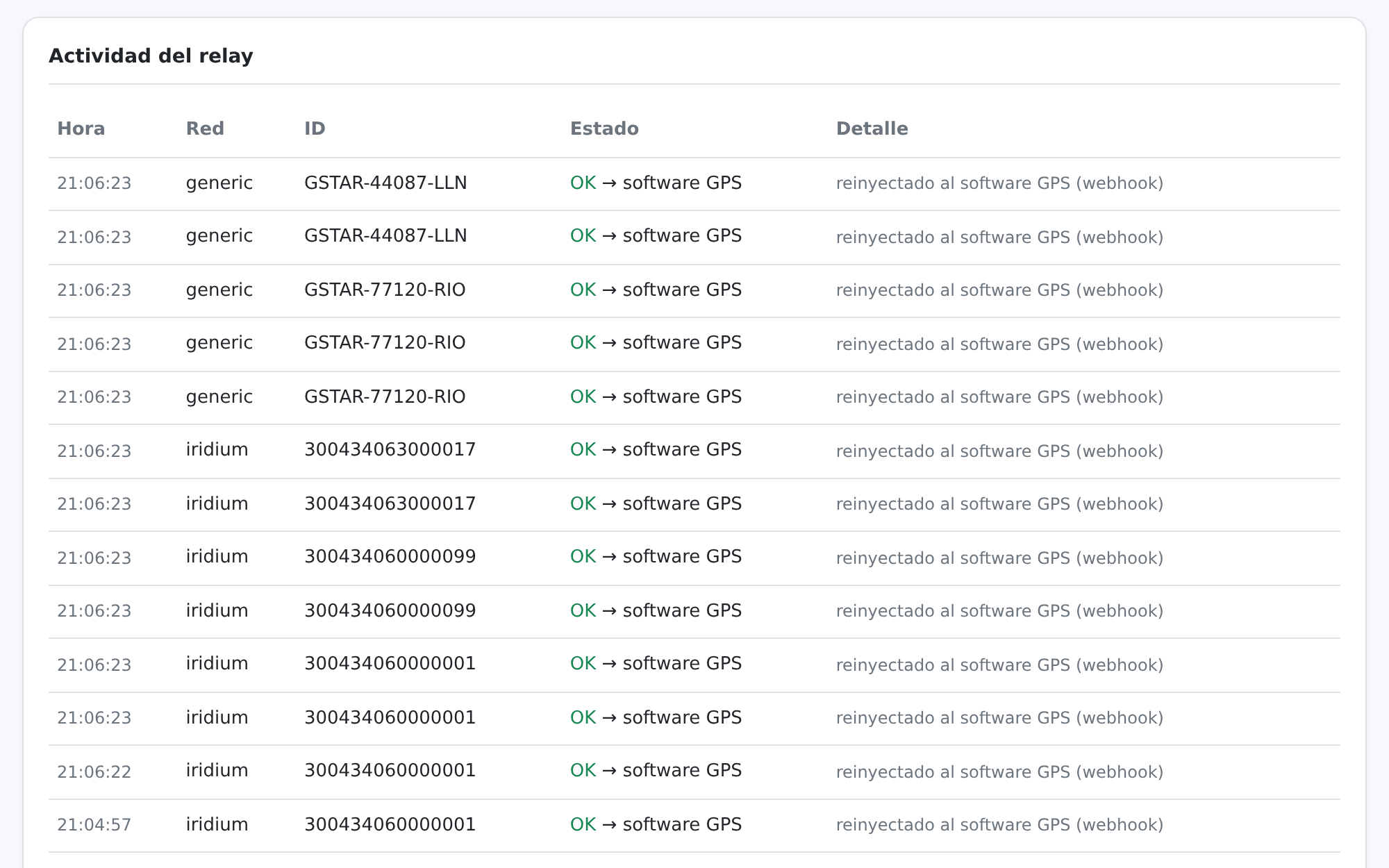Click the 'Actividad del relay' heading

coord(151,56)
